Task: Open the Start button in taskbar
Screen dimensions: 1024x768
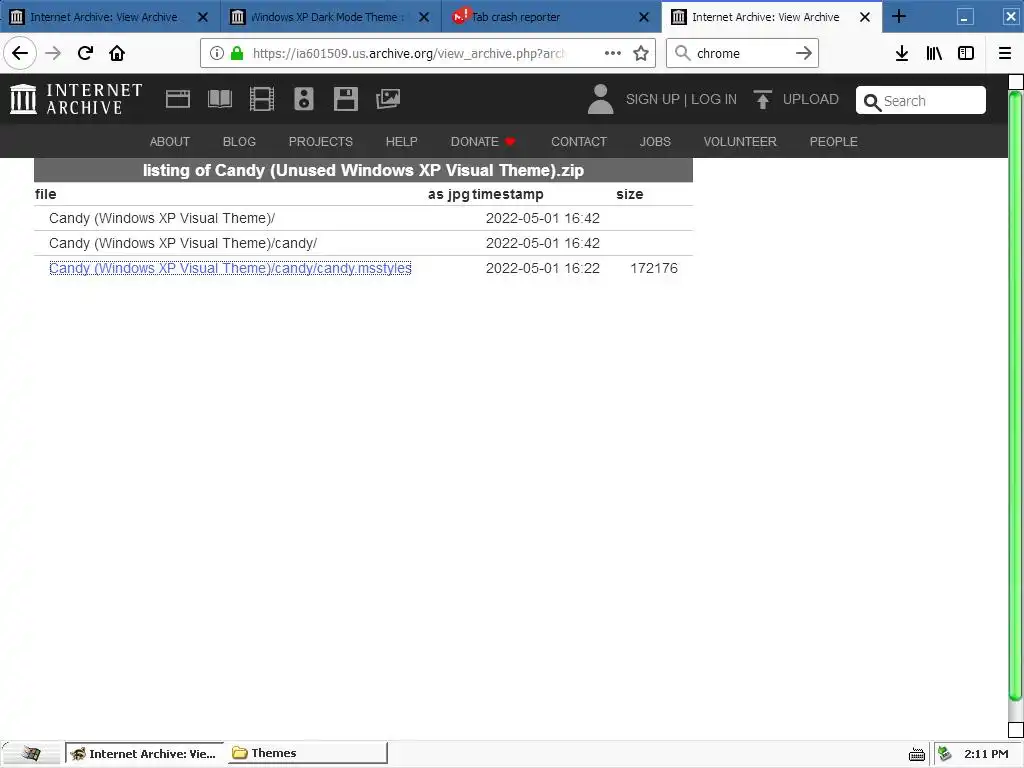Action: tap(31, 754)
